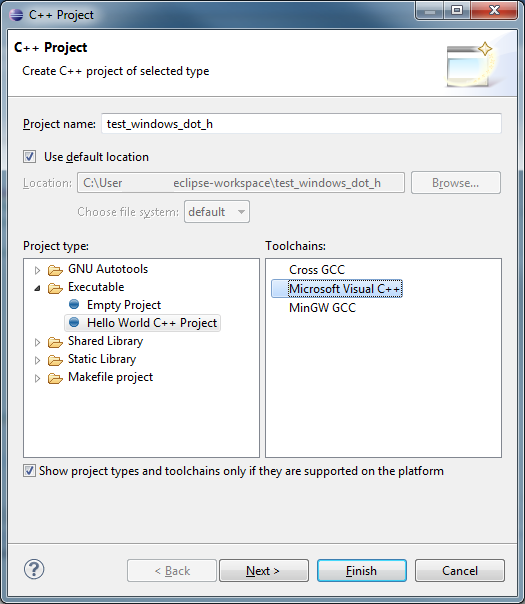Click the Empty Project blue circle icon

click(x=74, y=304)
